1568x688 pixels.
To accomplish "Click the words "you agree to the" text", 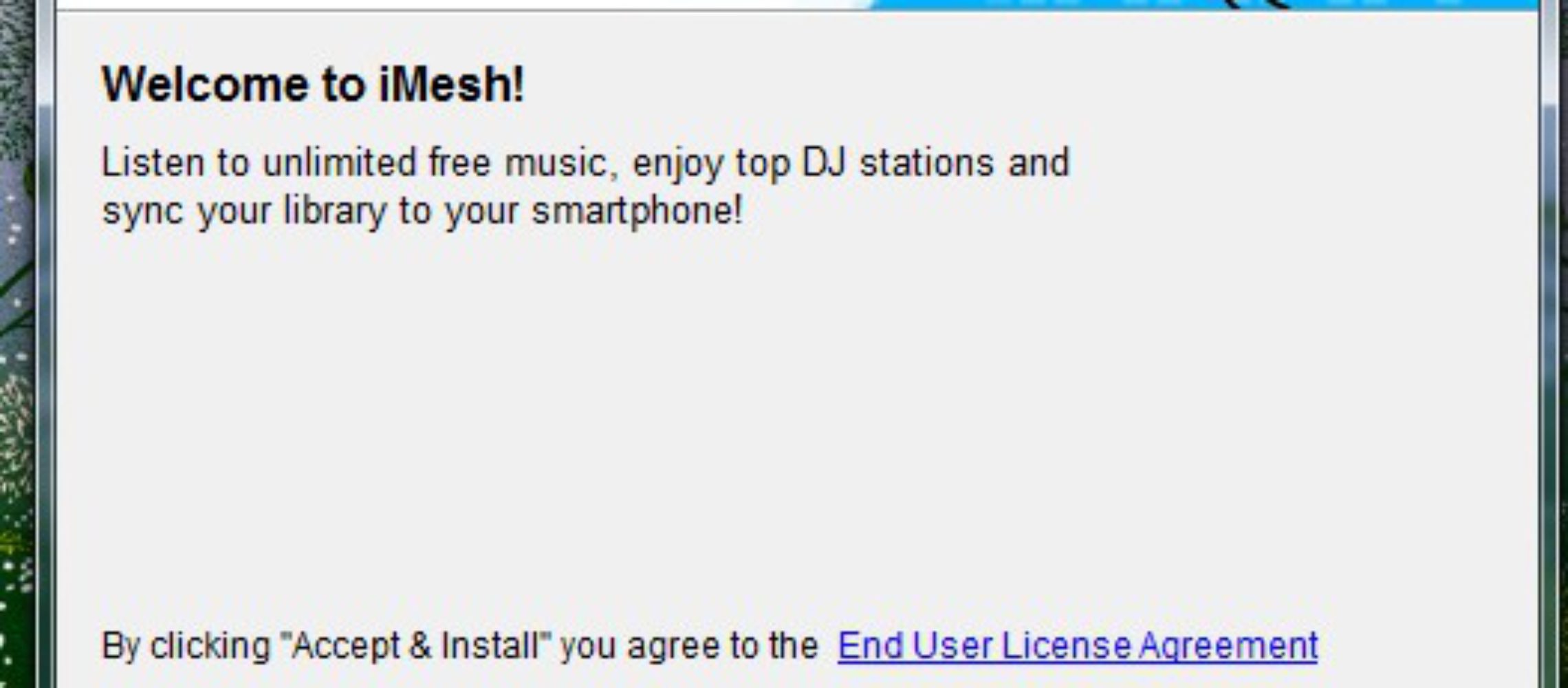I will click(x=689, y=647).
